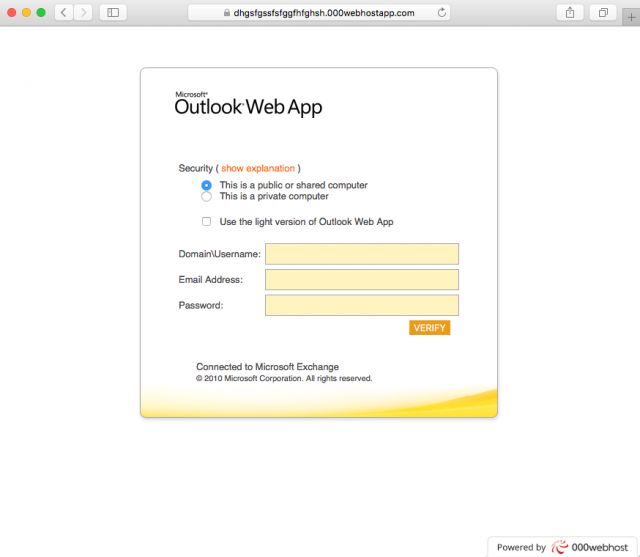The width and height of the screenshot is (640, 557).
Task: Toggle the Safari sidebar button
Action: pos(113,13)
